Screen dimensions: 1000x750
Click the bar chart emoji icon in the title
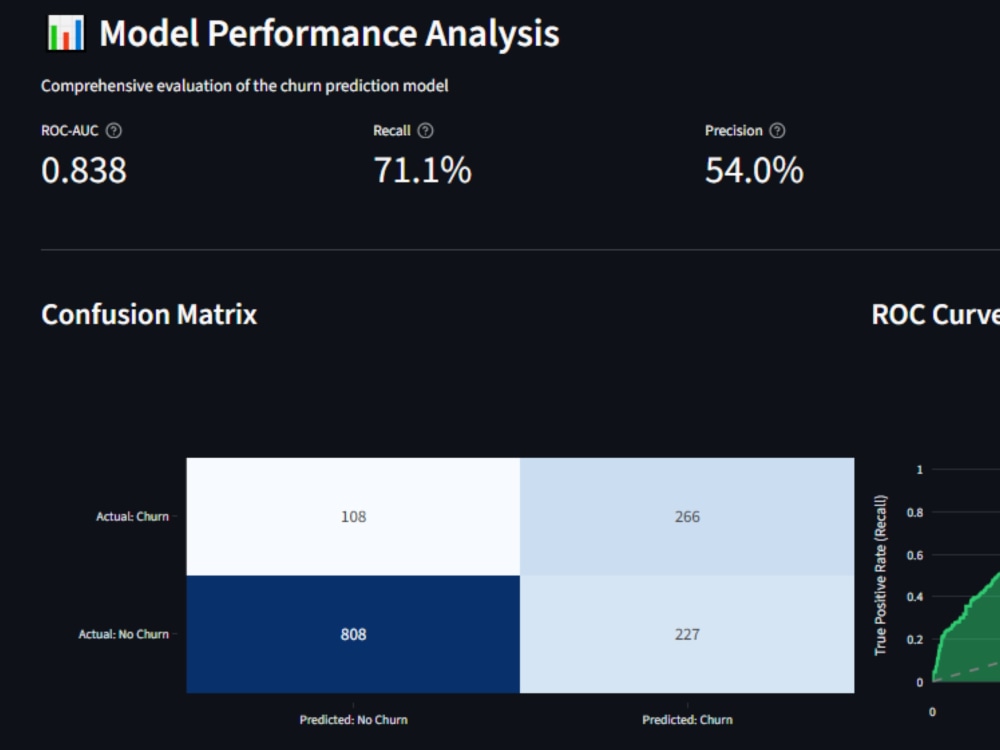pyautogui.click(x=66, y=33)
